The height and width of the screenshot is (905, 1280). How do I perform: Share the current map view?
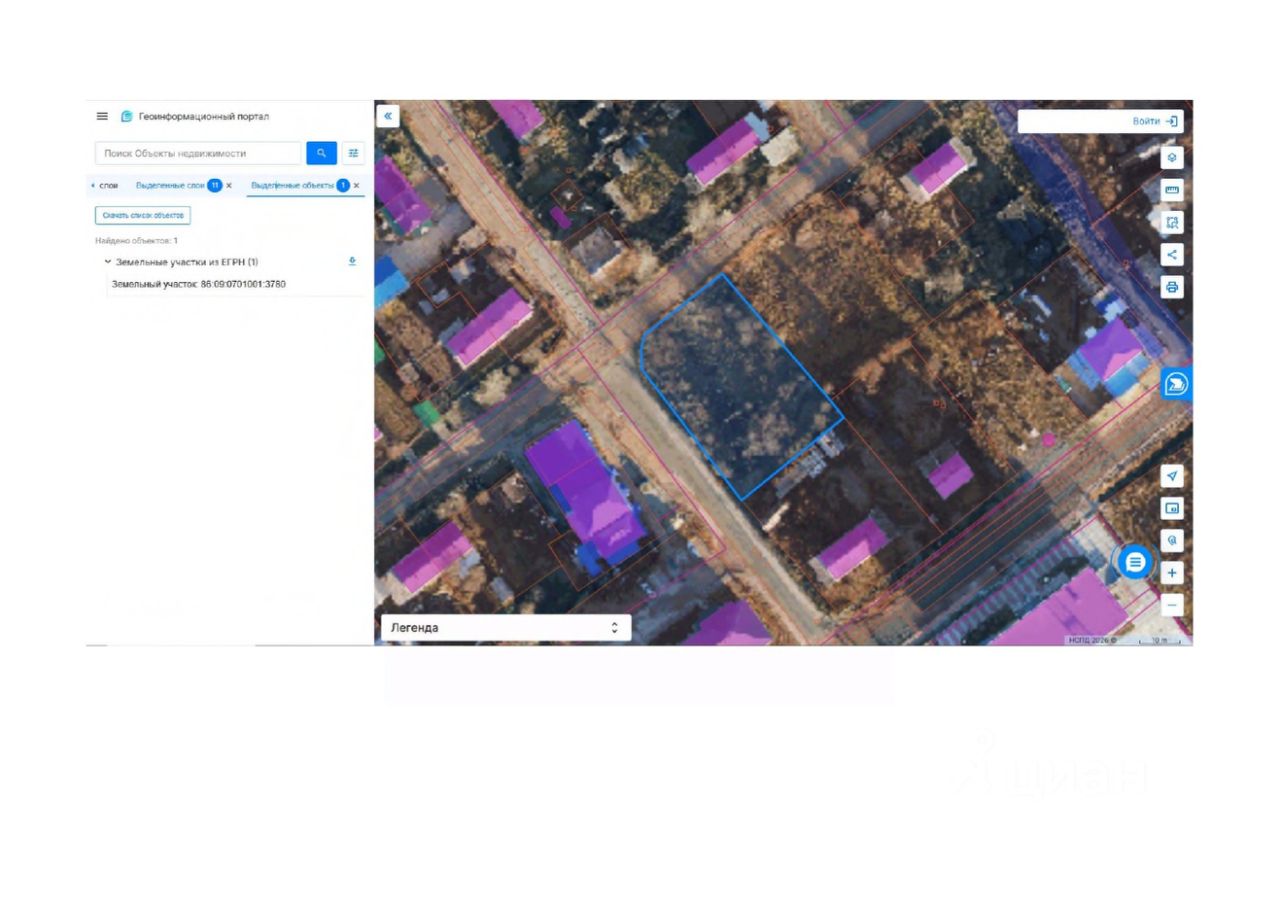[1172, 254]
